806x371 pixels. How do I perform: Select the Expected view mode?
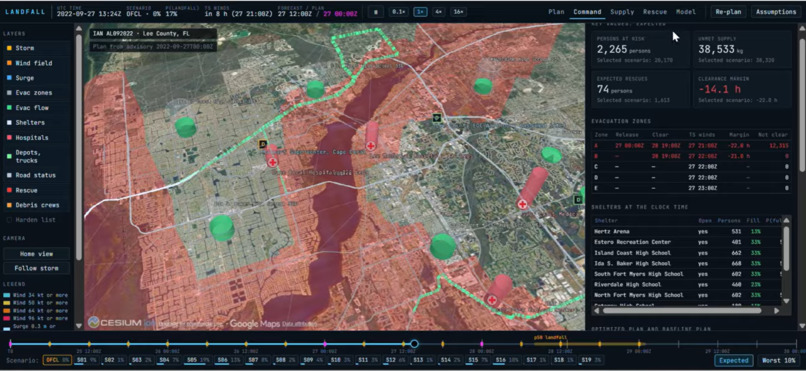click(x=734, y=361)
